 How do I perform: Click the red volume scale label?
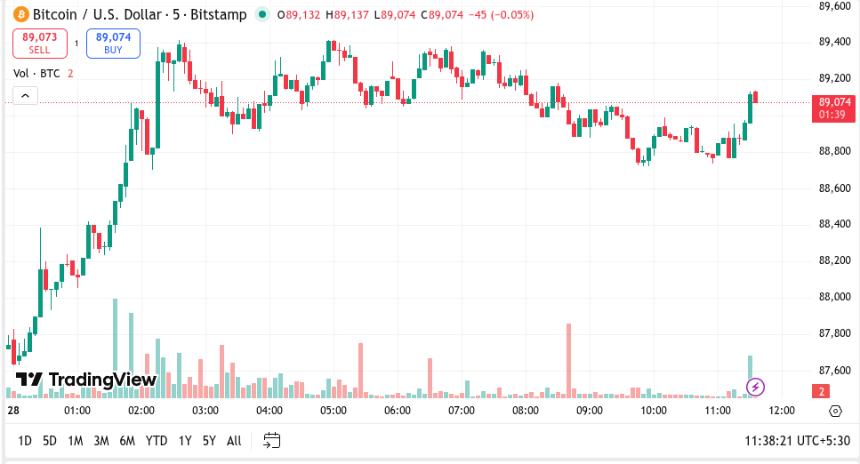coord(820,391)
